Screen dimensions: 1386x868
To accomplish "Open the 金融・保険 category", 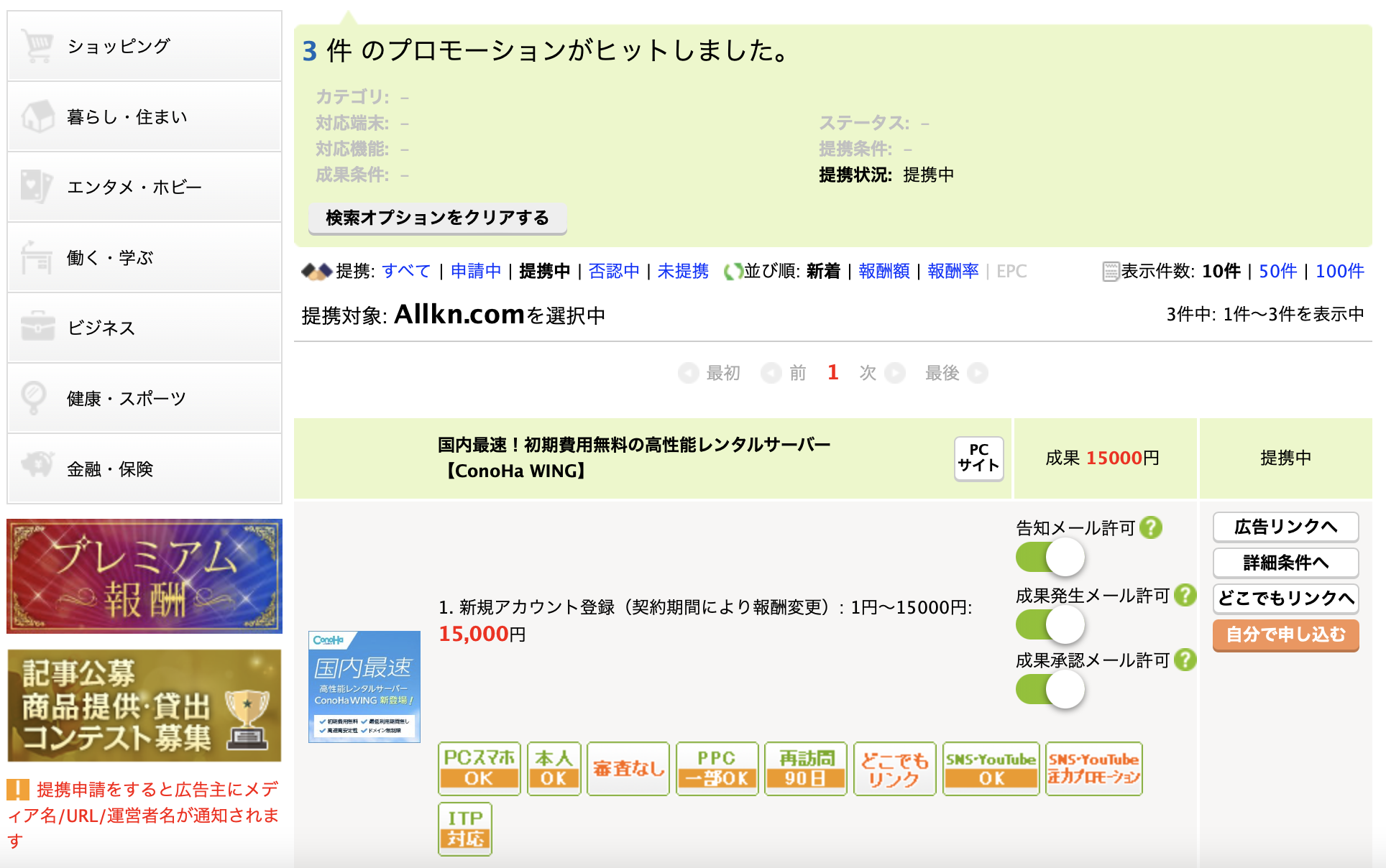I will [x=144, y=468].
